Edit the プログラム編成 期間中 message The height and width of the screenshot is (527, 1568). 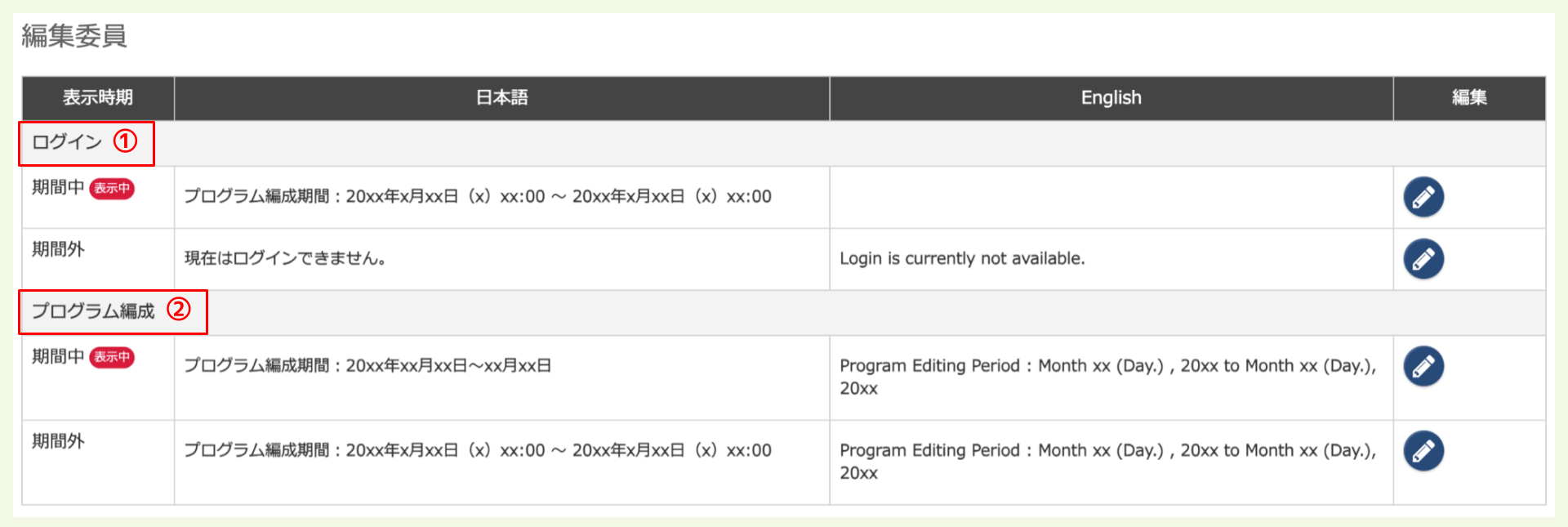tap(1423, 366)
